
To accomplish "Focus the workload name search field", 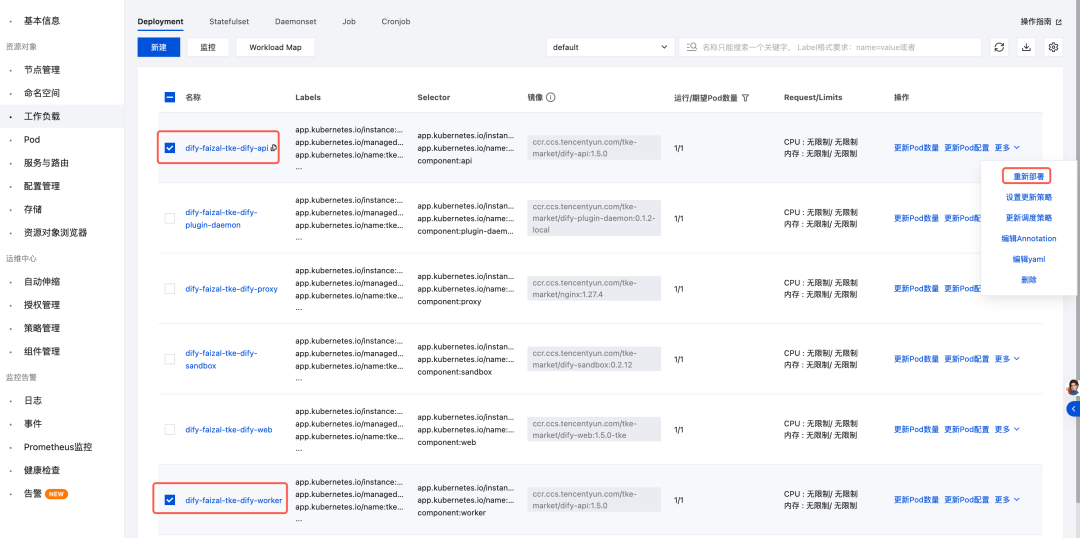I will (830, 47).
